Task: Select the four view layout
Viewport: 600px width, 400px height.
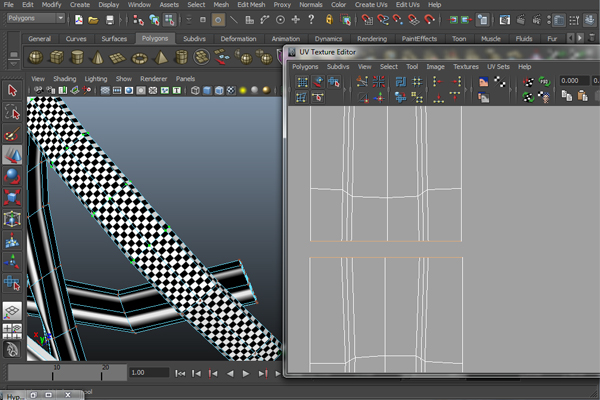Action: pos(12,331)
